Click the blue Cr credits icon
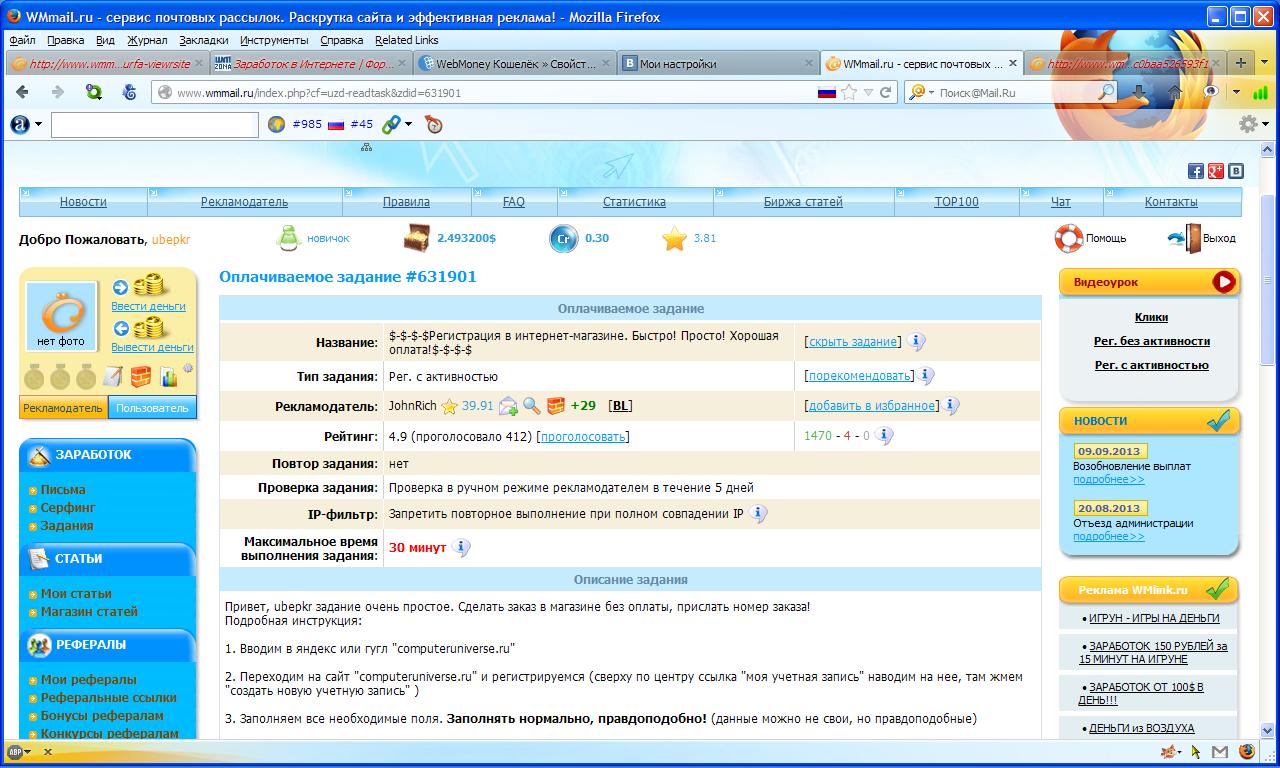This screenshot has height=768, width=1280. (x=563, y=239)
